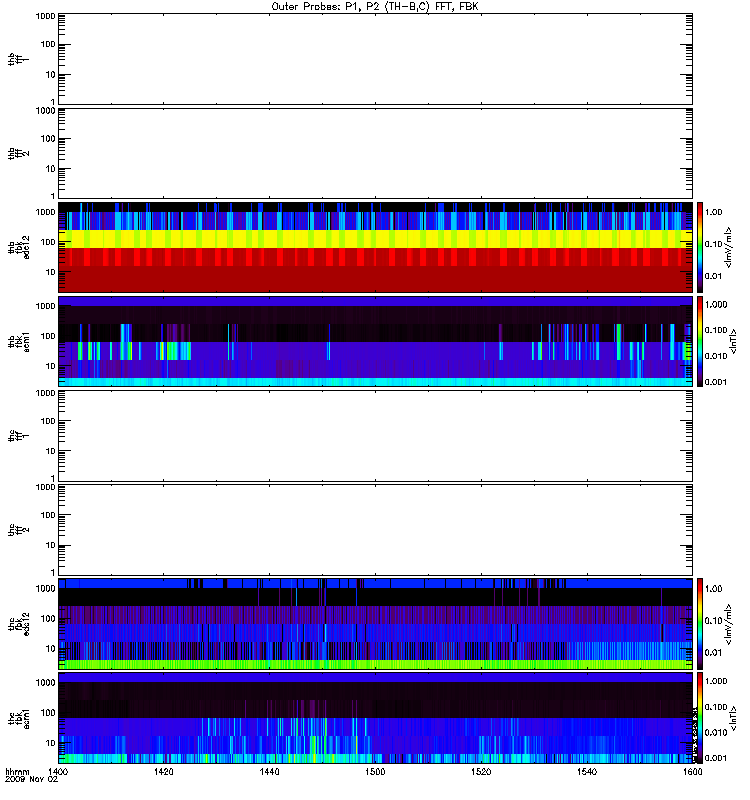Screen dimensions: 750x800
Task: Click the '10' tick label of thb fff 2
Action: click(51, 169)
